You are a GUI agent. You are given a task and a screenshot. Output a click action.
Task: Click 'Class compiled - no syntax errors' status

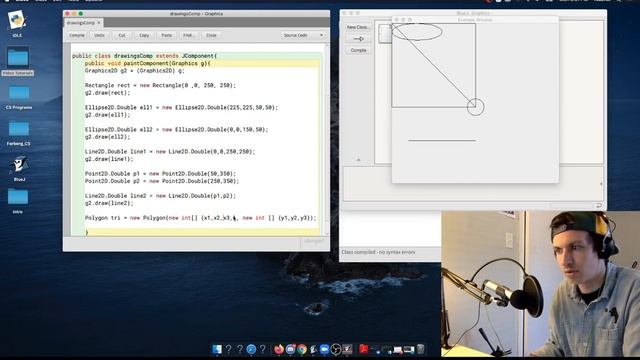point(378,252)
